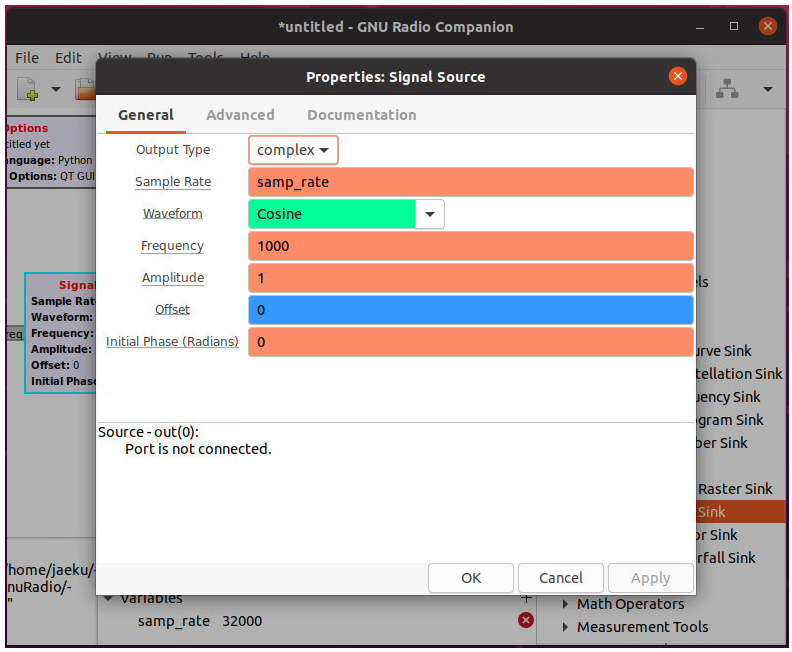Collapse the Variables section
This screenshot has height=652, width=792.
[x=108, y=599]
